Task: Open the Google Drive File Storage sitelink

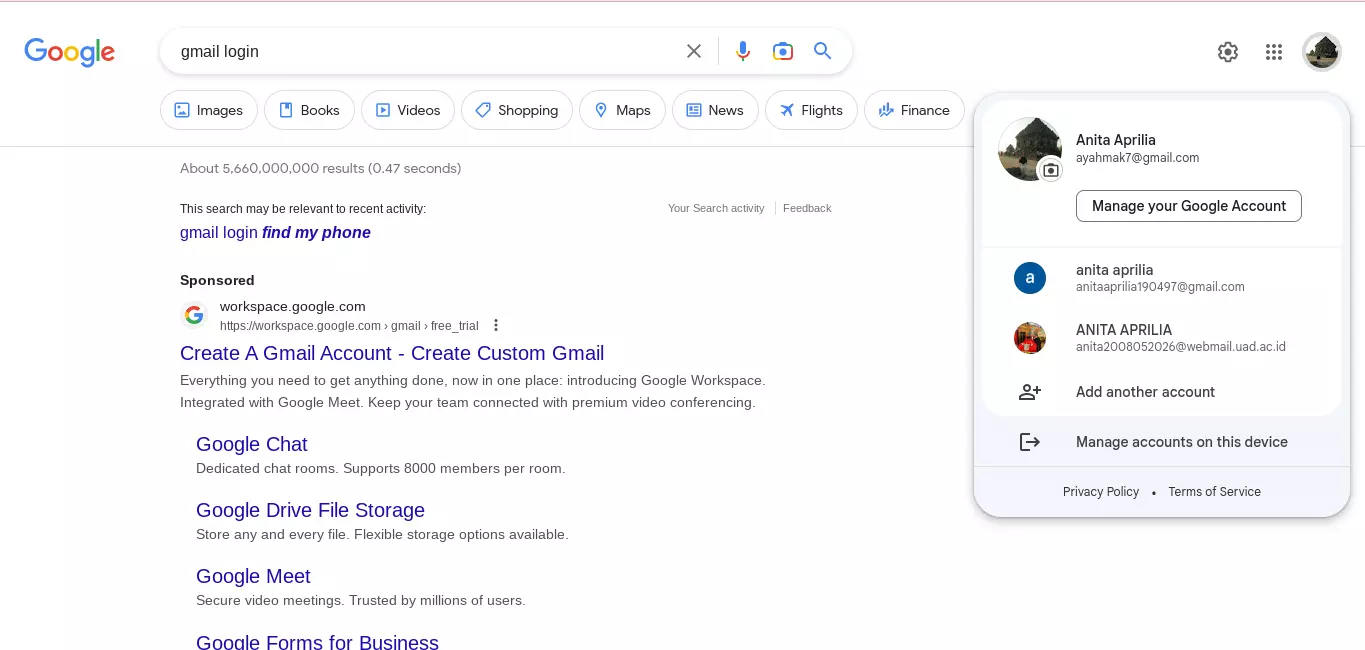Action: click(310, 510)
